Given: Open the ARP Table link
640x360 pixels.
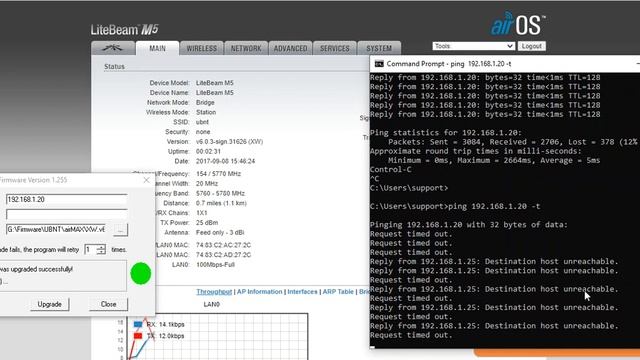Looking at the screenshot, I should (338, 292).
